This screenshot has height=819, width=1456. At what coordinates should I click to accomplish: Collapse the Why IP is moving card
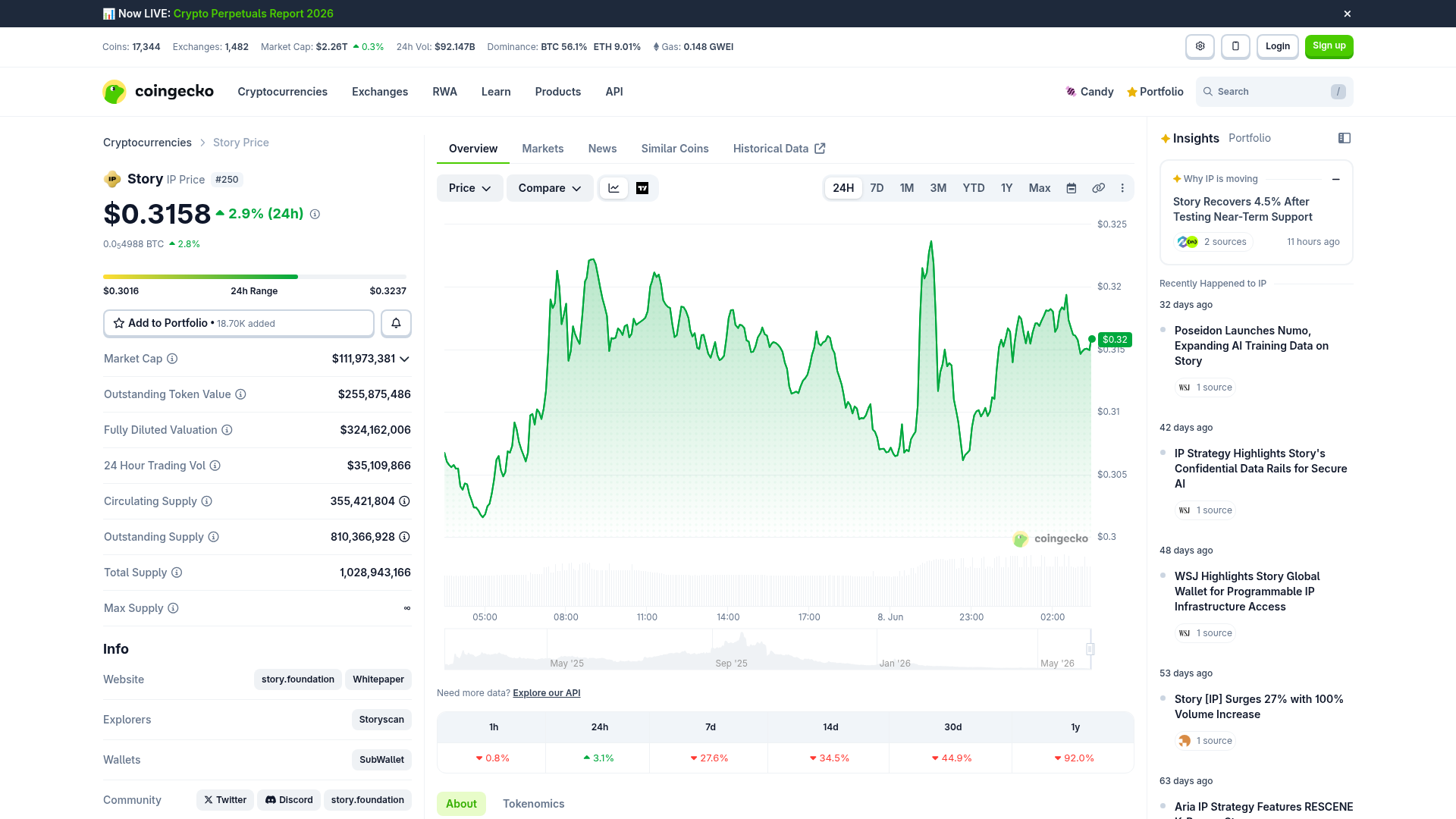click(x=1335, y=179)
